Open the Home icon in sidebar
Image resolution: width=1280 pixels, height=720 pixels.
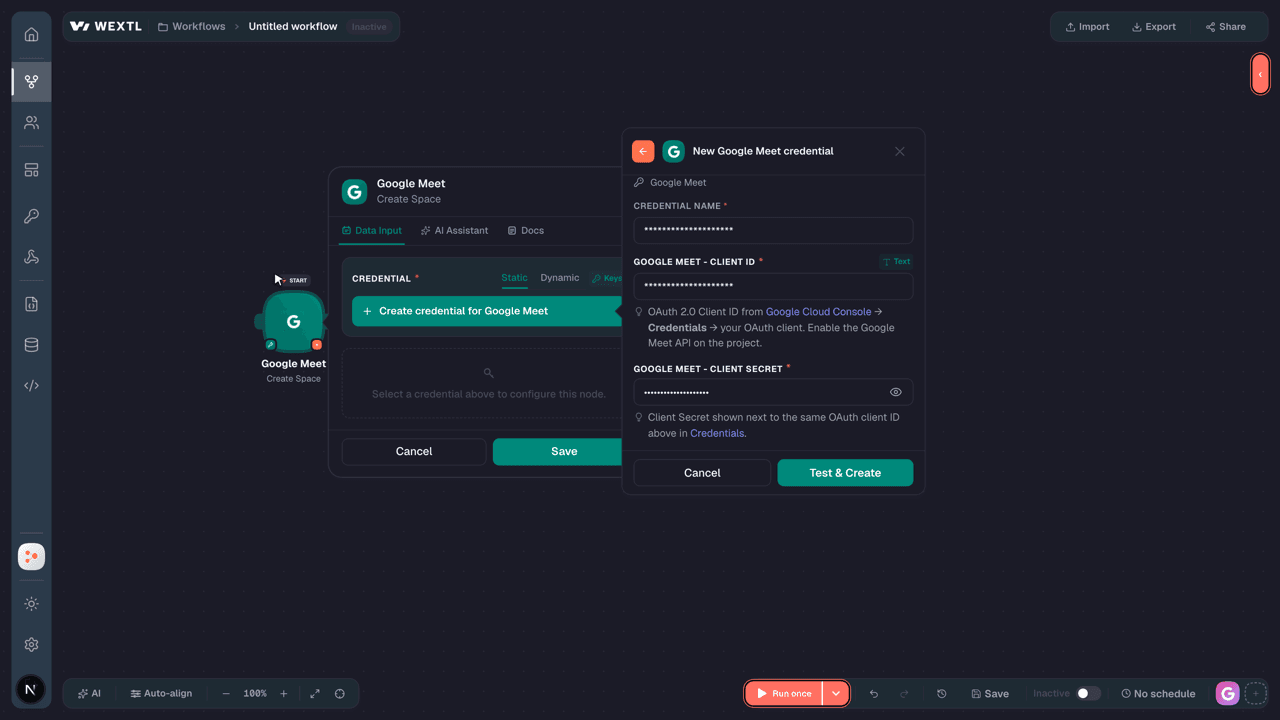31,34
